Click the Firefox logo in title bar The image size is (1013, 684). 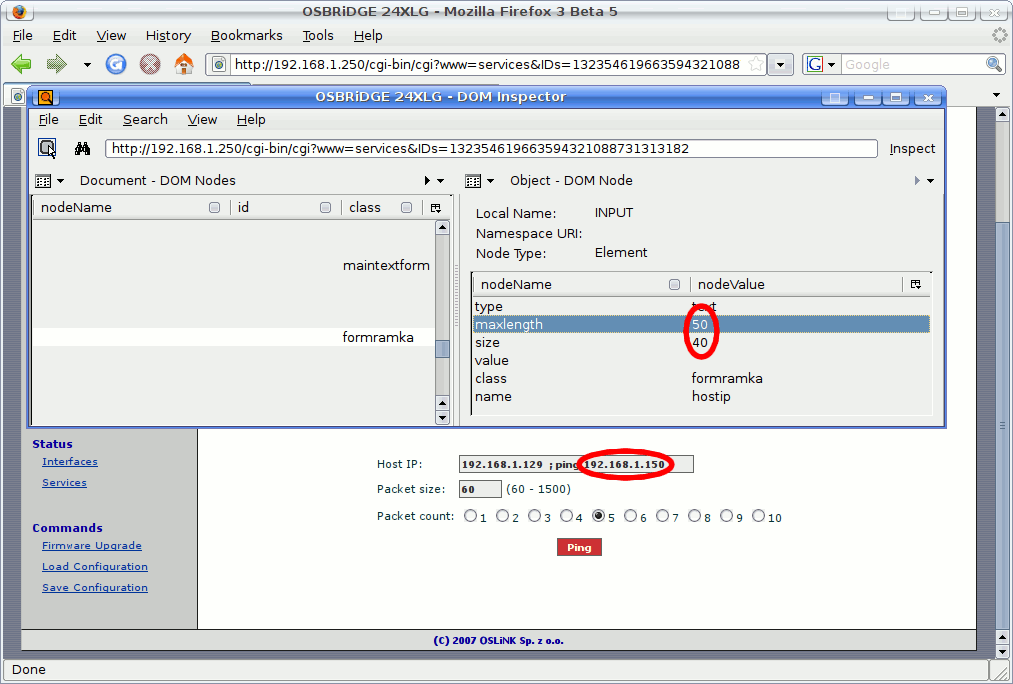pyautogui.click(x=19, y=12)
